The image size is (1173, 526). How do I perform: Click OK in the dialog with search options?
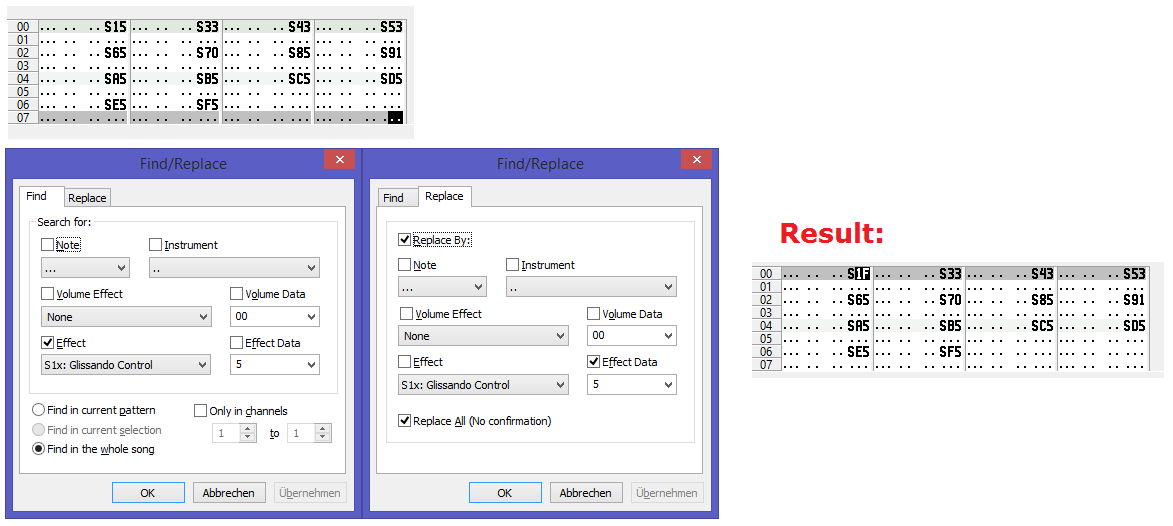(148, 493)
